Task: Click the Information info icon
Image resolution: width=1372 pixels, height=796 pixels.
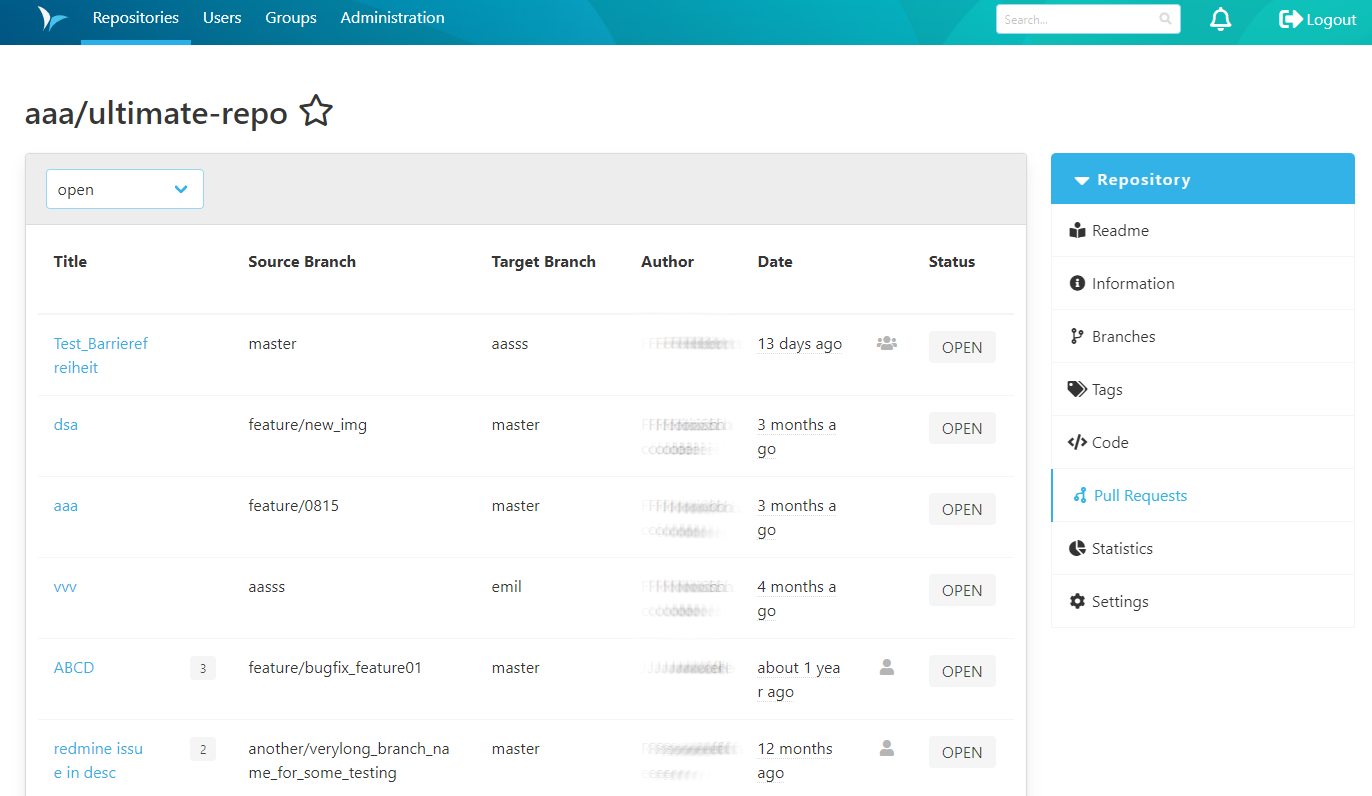Action: click(1077, 283)
